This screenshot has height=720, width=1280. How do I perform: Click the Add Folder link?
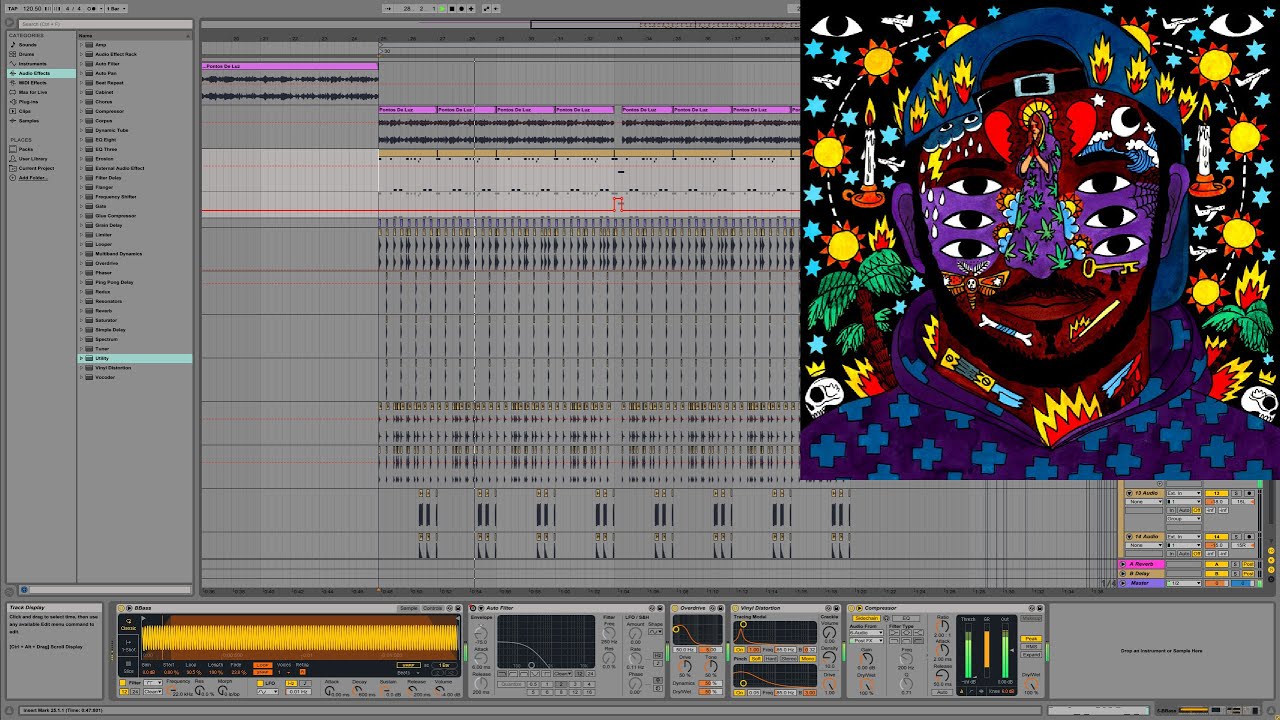(33, 178)
